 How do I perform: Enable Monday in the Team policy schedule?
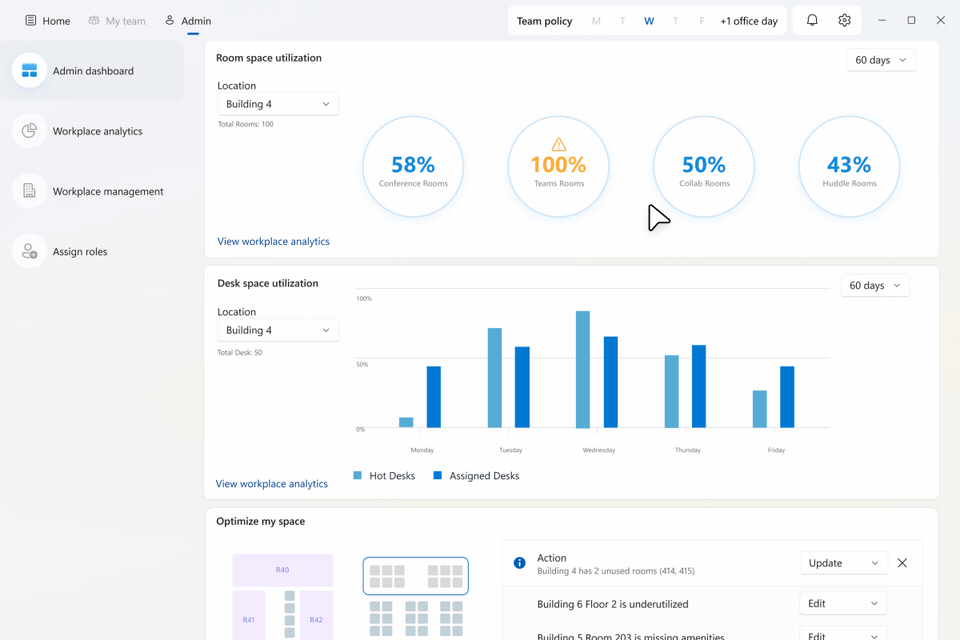[595, 20]
